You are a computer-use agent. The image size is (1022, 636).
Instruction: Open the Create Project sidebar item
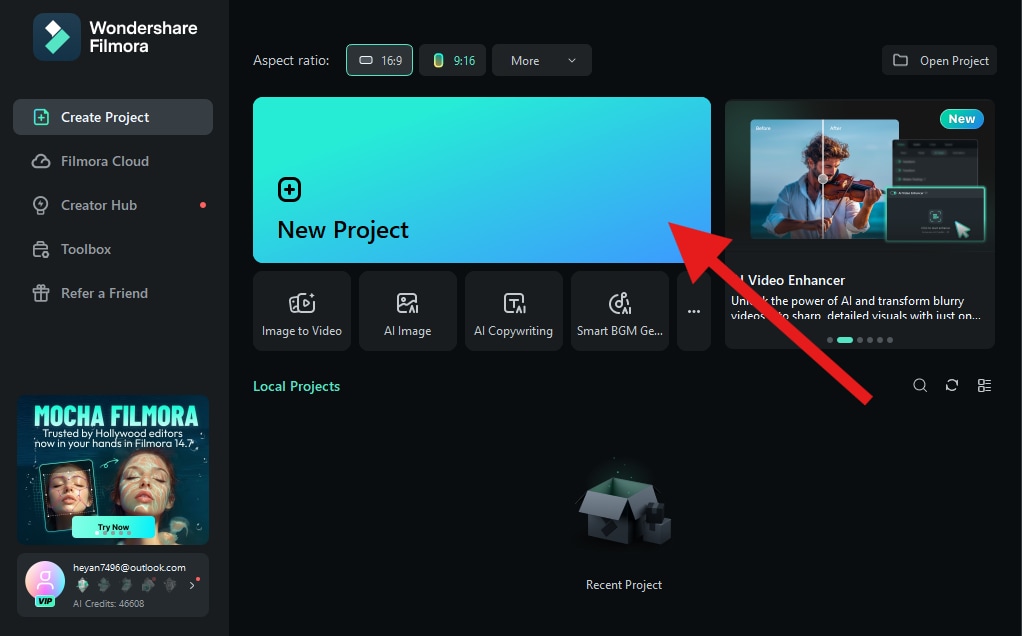113,117
